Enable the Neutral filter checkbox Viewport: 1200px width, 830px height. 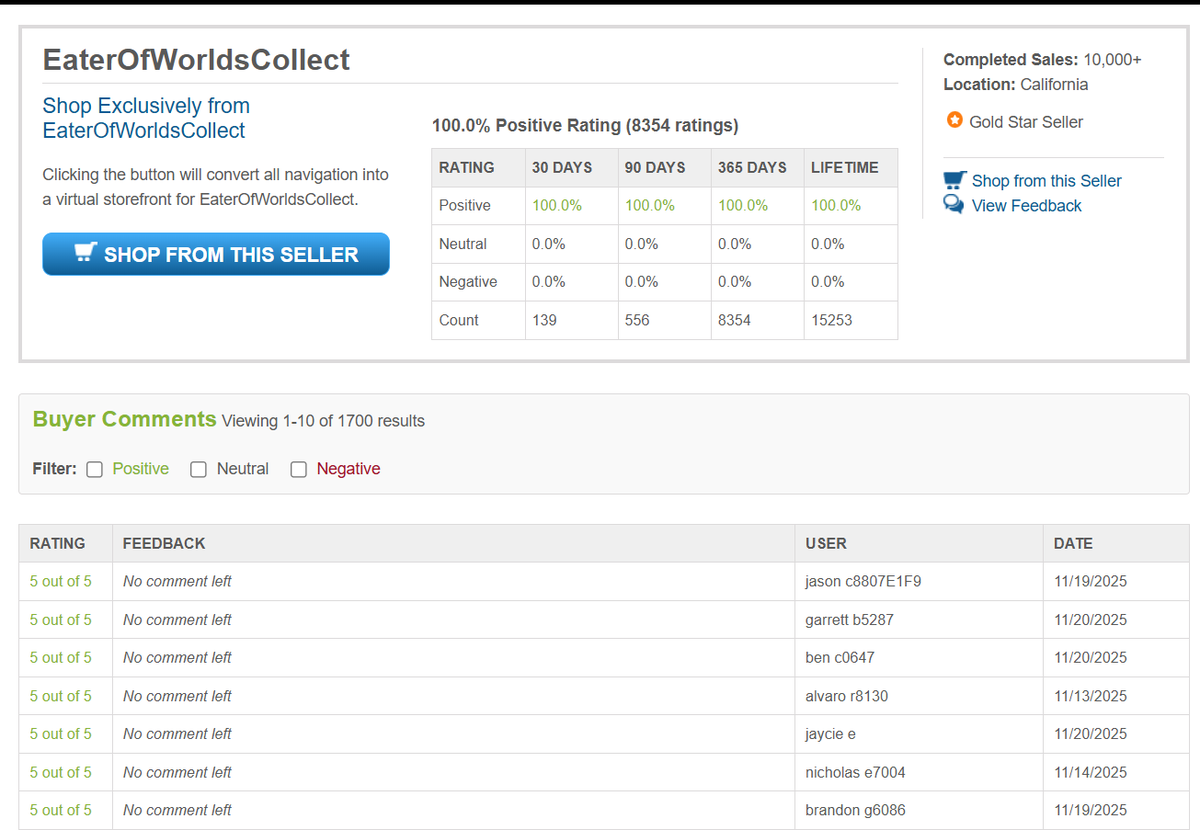198,469
